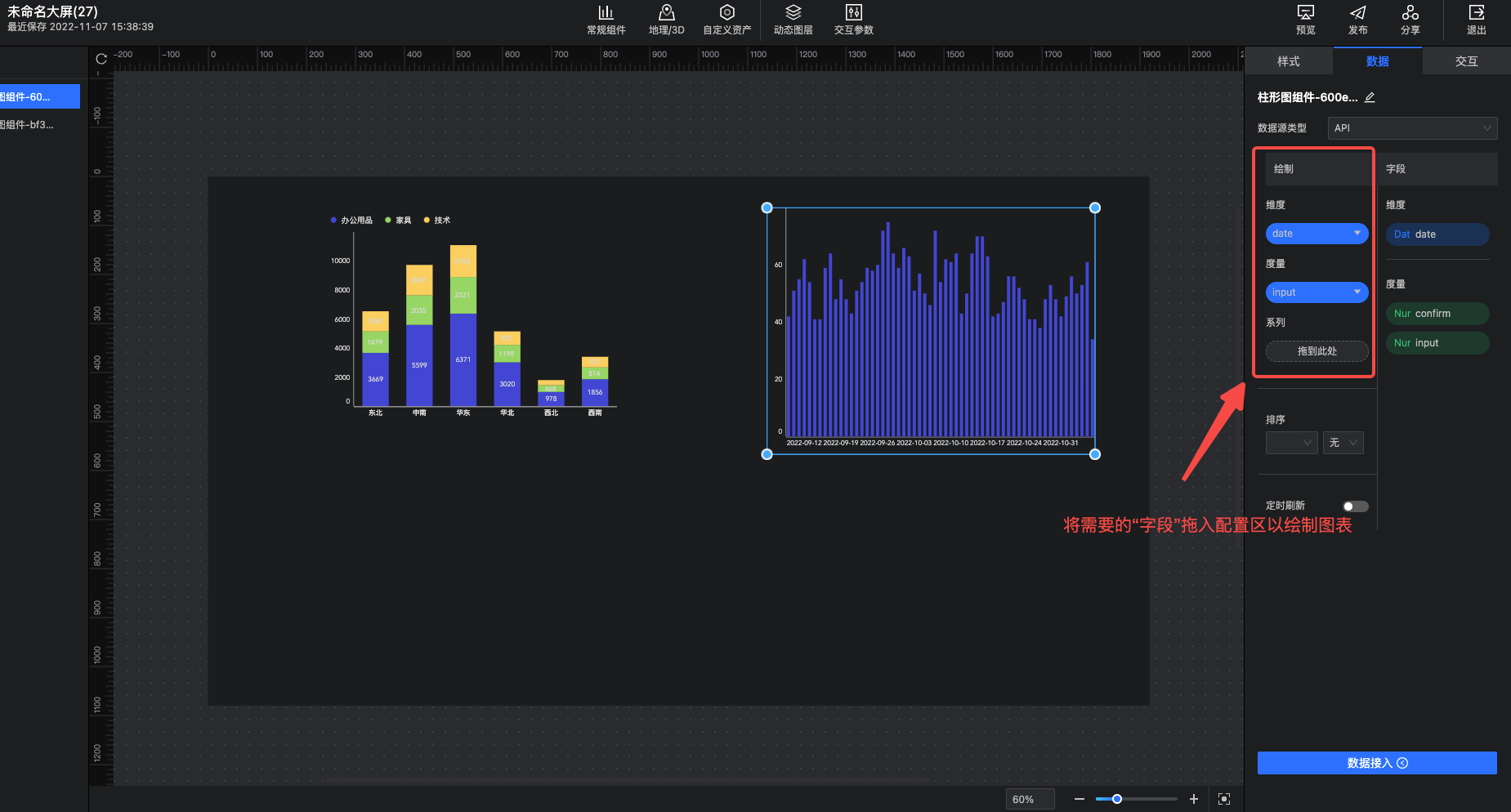The height and width of the screenshot is (812, 1511).
Task: Click the 预览 preview icon
Action: [1305, 13]
